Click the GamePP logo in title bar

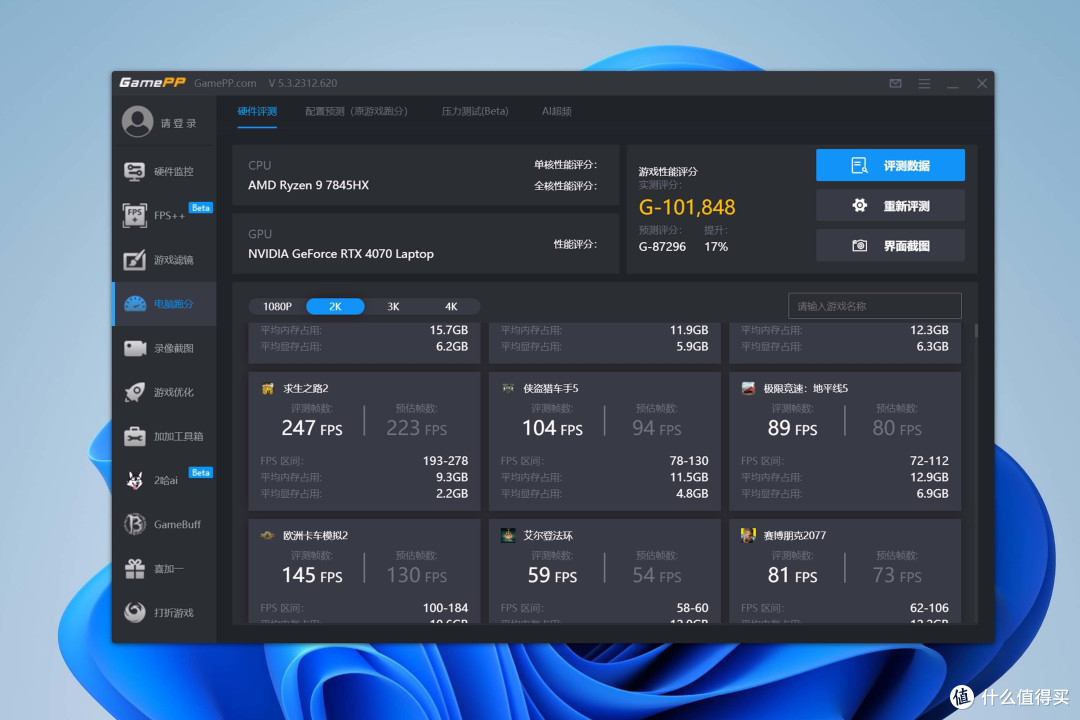click(x=152, y=83)
